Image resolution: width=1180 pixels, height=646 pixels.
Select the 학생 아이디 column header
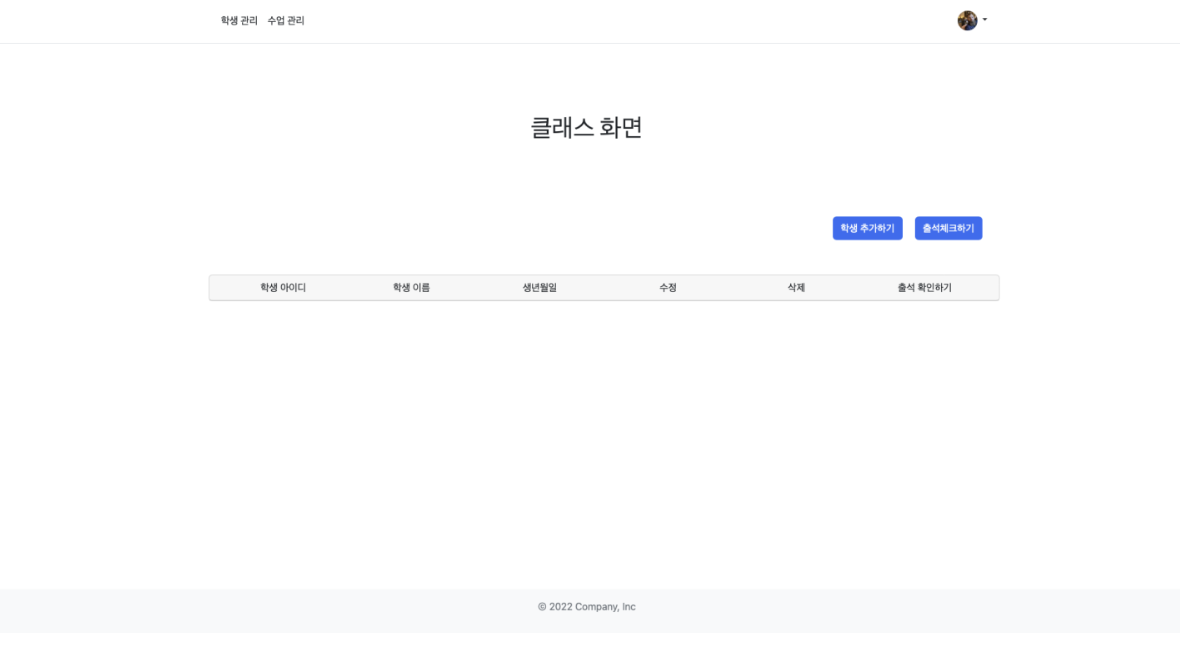[x=283, y=288]
